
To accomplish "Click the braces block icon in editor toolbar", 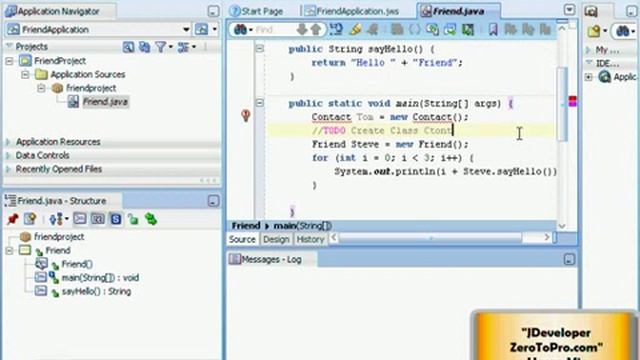I will [x=414, y=29].
